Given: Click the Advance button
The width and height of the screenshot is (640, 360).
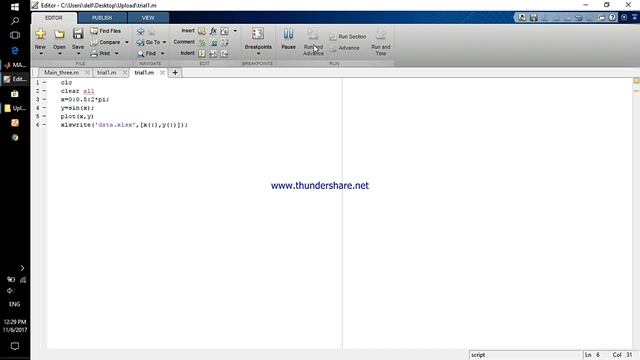Looking at the screenshot, I should click(x=345, y=48).
